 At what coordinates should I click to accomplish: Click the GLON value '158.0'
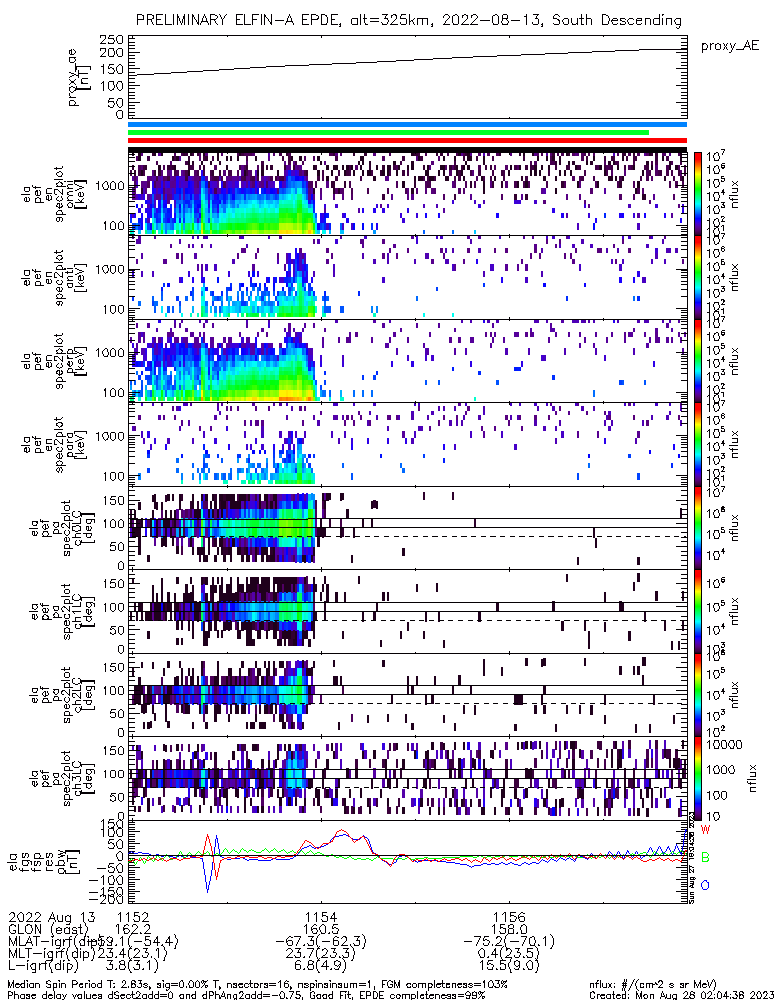click(508, 929)
